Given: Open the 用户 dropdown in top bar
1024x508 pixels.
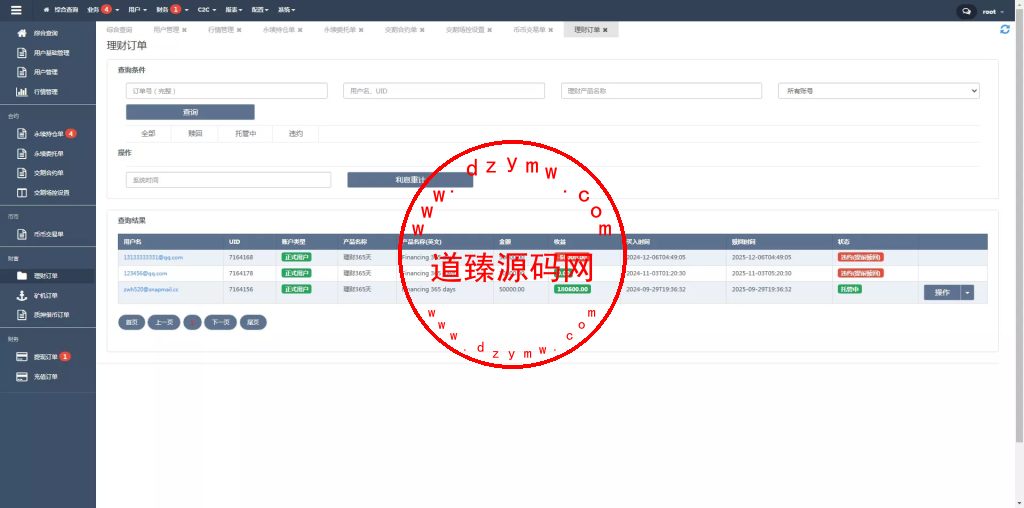Looking at the screenshot, I should pyautogui.click(x=137, y=10).
